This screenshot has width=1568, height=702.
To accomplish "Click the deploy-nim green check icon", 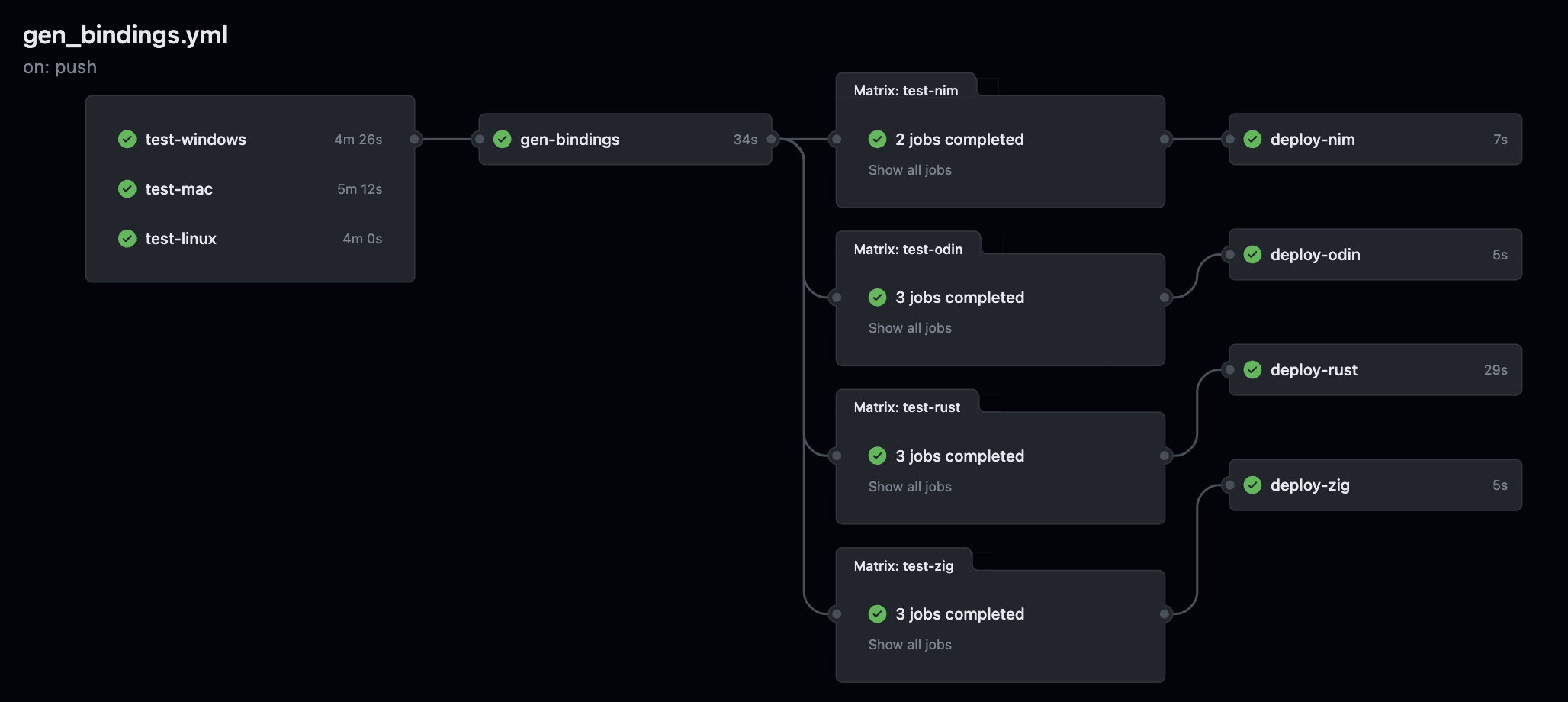I will point(1252,139).
